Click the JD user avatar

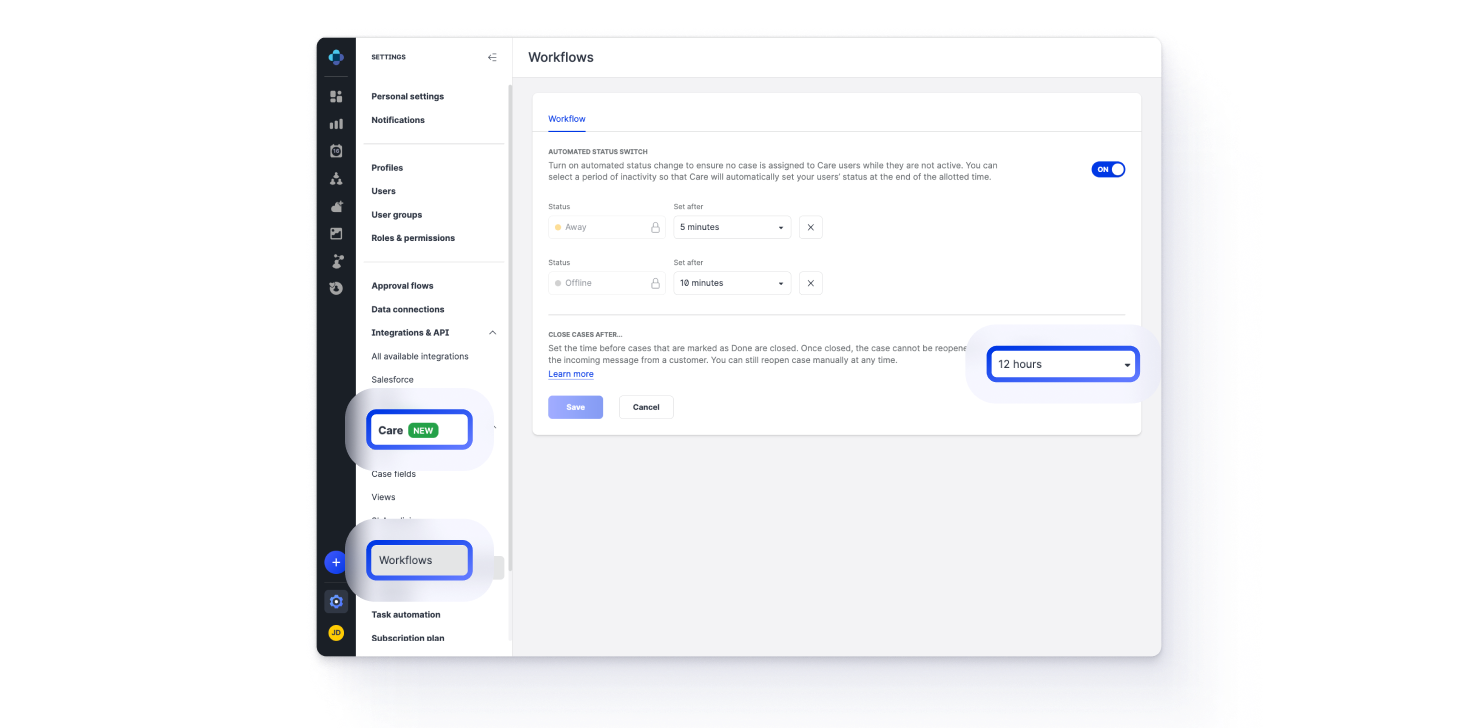point(336,633)
